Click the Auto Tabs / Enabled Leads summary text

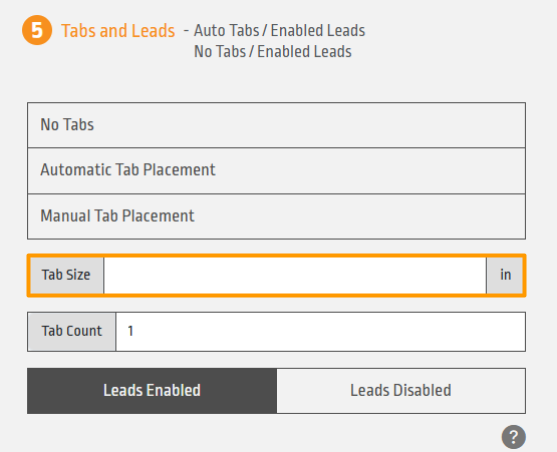280,31
